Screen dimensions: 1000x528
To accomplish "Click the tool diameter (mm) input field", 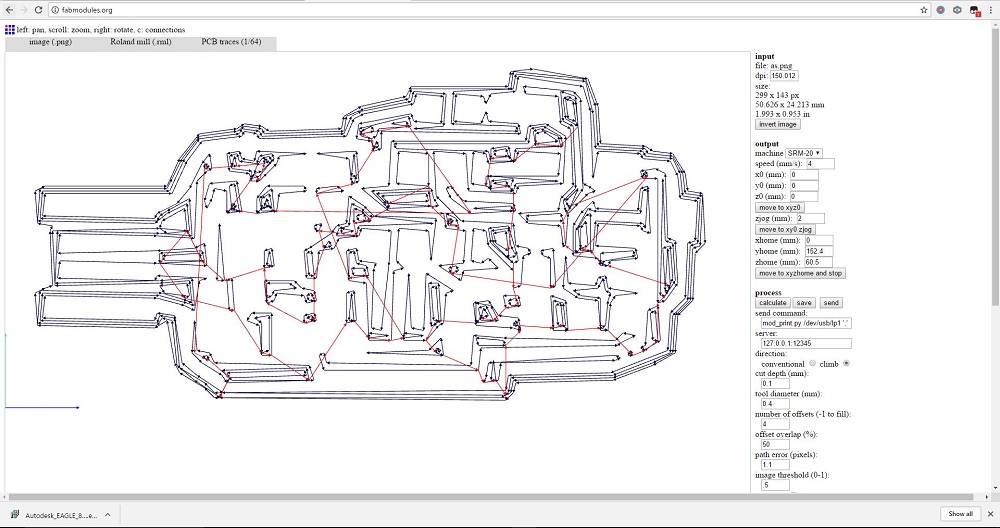I will 775,404.
